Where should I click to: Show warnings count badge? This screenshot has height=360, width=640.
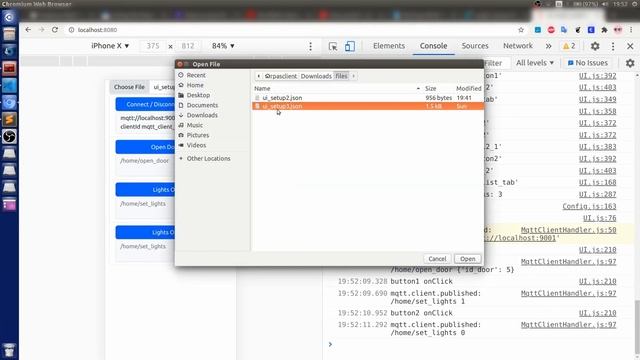tap(569, 46)
